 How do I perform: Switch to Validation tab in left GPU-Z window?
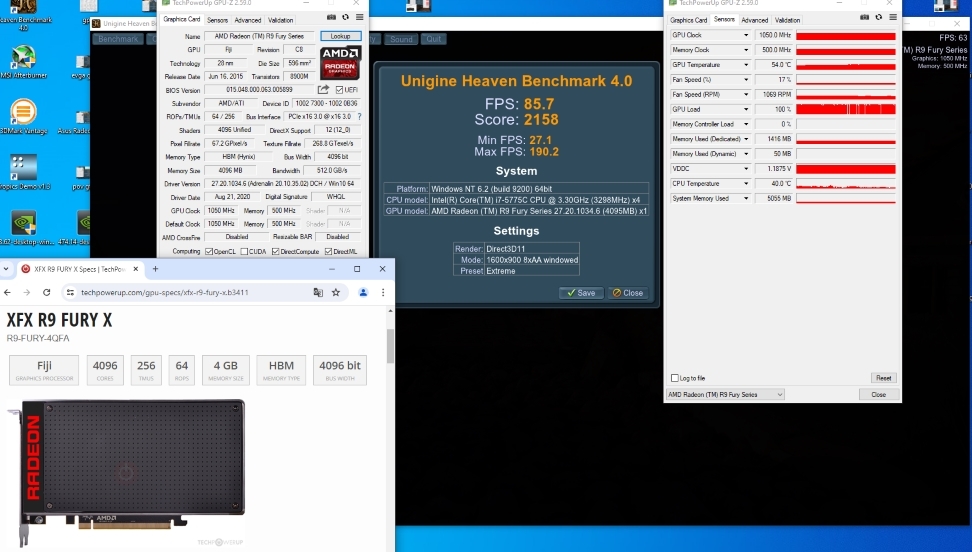coord(281,20)
